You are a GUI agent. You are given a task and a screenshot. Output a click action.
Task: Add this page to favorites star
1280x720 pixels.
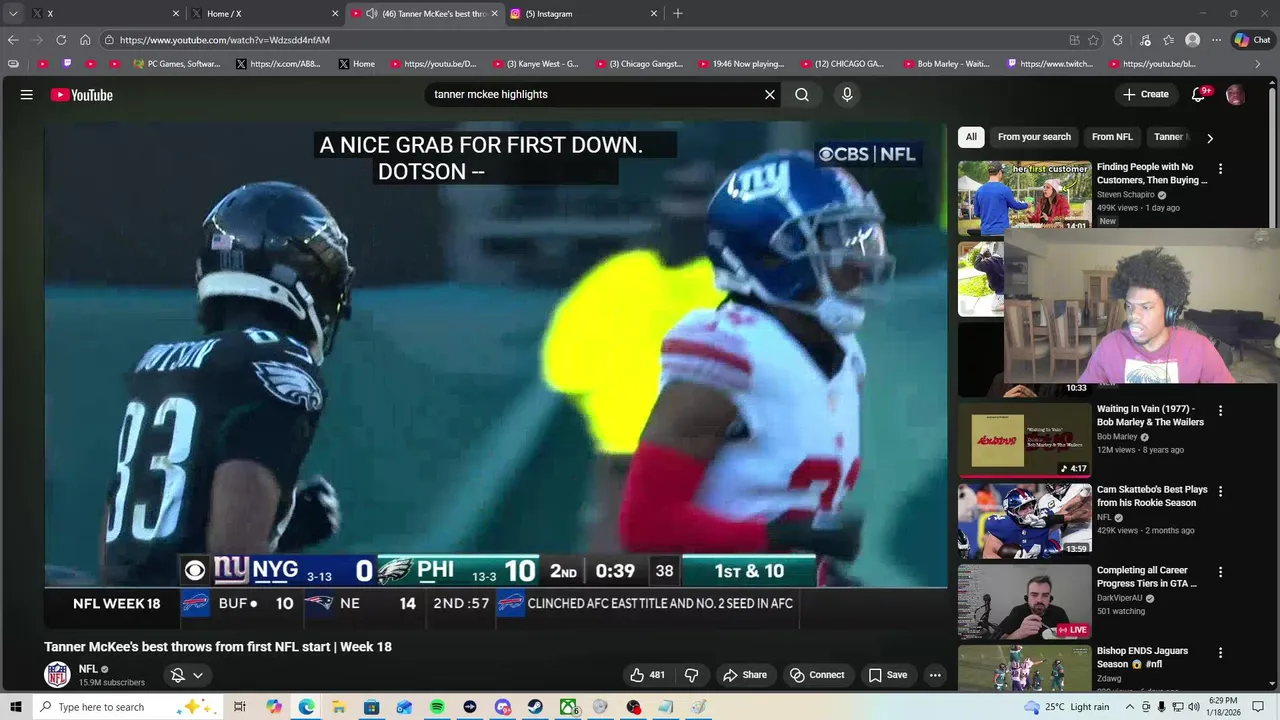pyautogui.click(x=1093, y=40)
